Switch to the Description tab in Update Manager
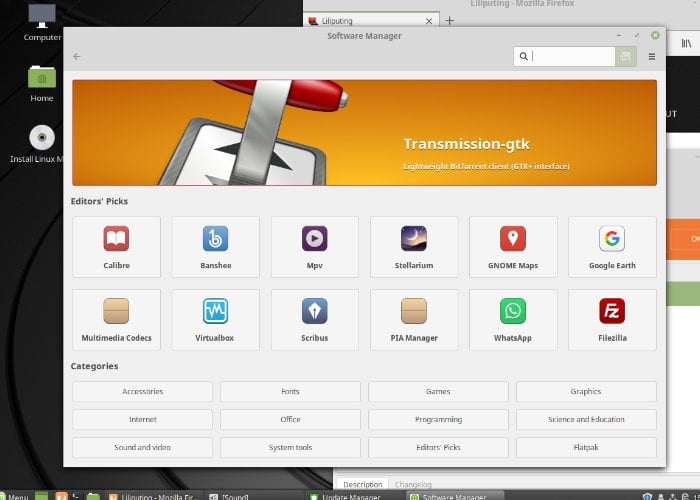 362,484
